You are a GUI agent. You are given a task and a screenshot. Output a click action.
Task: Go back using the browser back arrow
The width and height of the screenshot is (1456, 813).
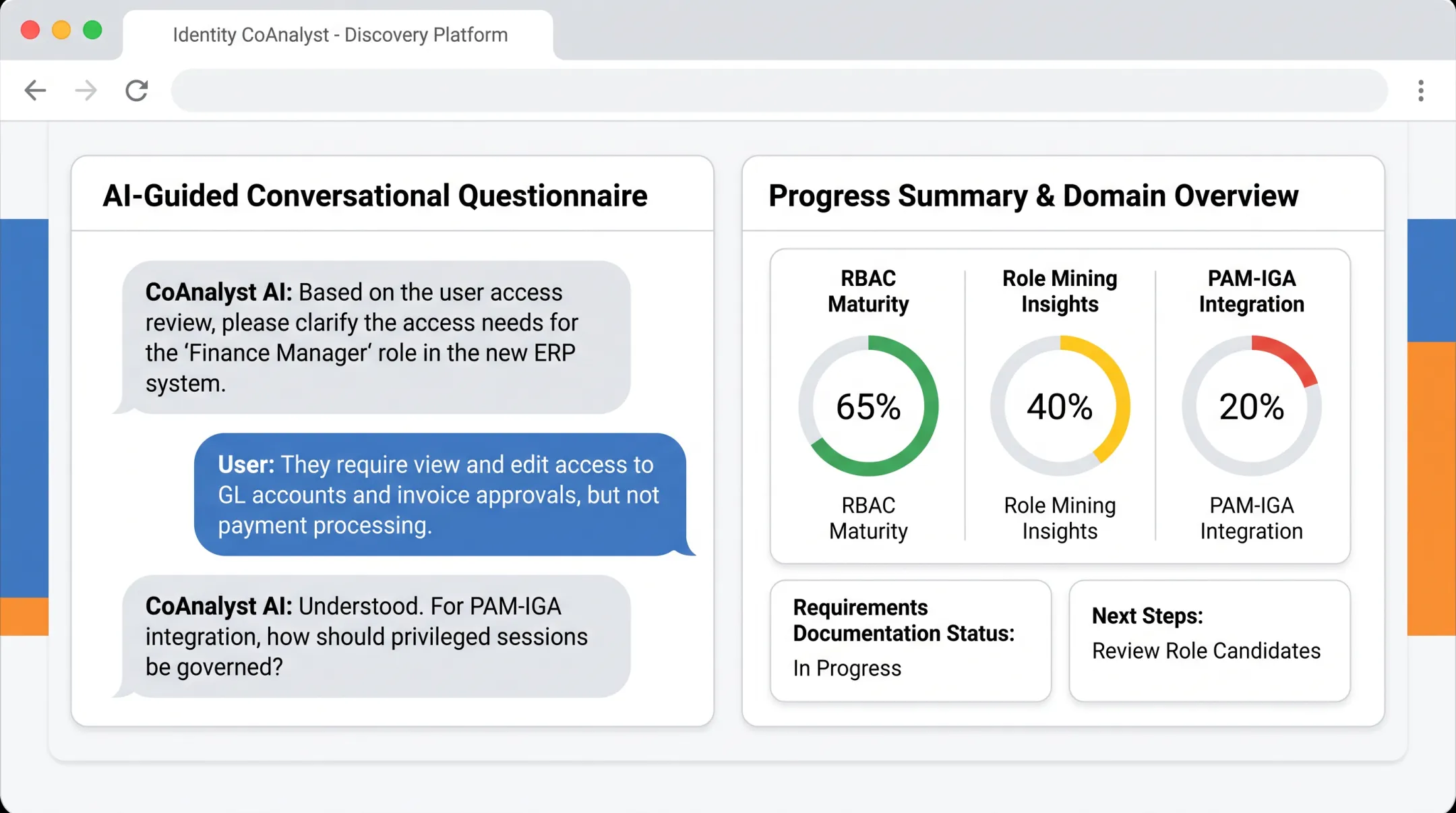pos(35,90)
